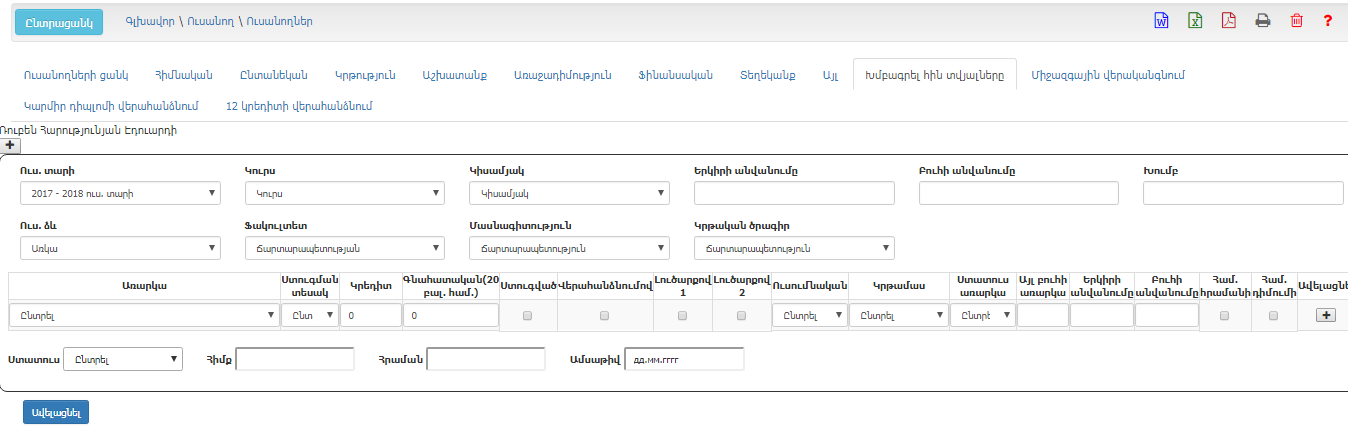This screenshot has width=1348, height=429.
Task: Switch to the Ֆինանսական tab
Action: pyautogui.click(x=674, y=75)
